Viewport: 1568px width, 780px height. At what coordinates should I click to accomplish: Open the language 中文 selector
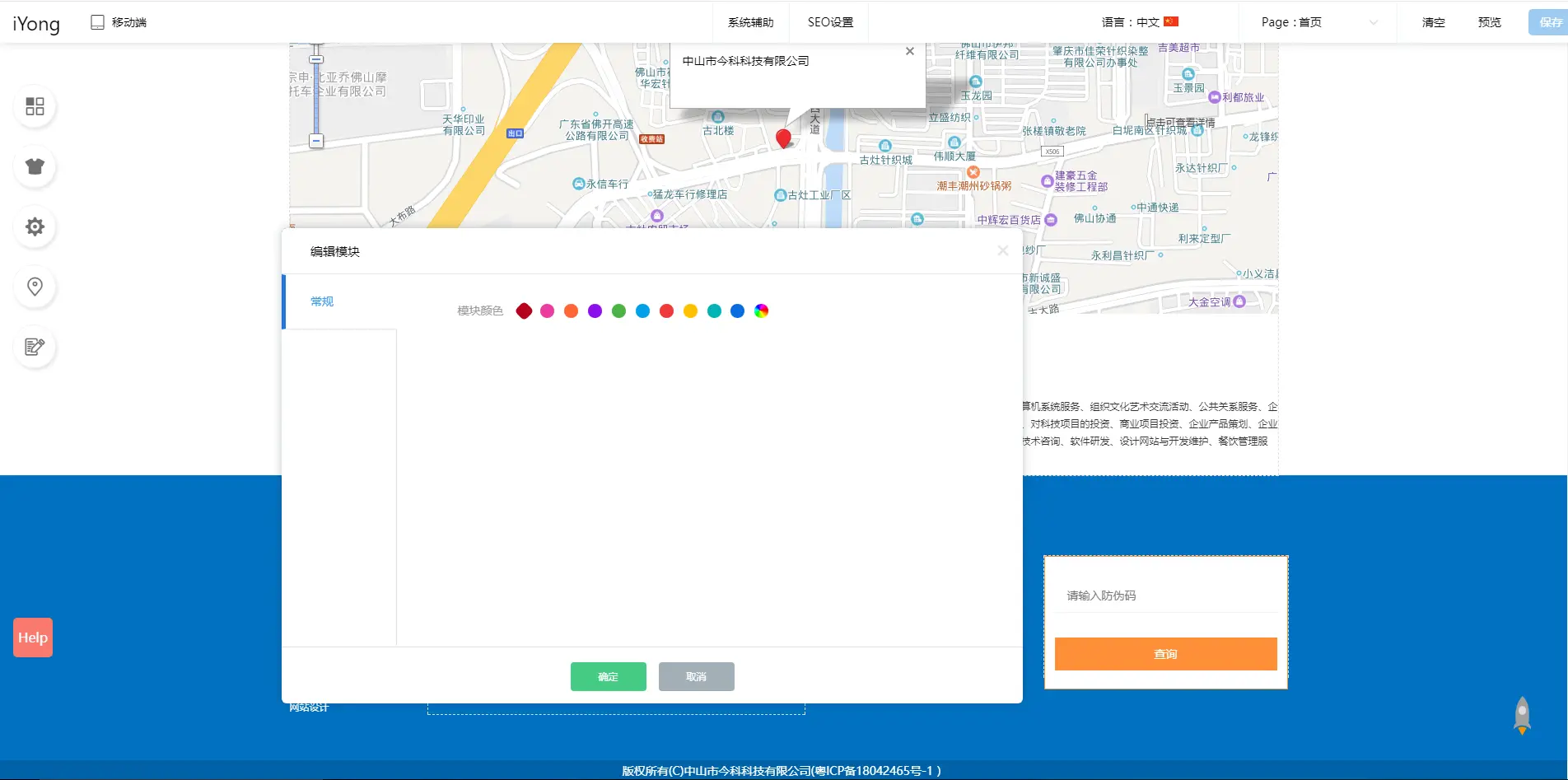point(1140,22)
